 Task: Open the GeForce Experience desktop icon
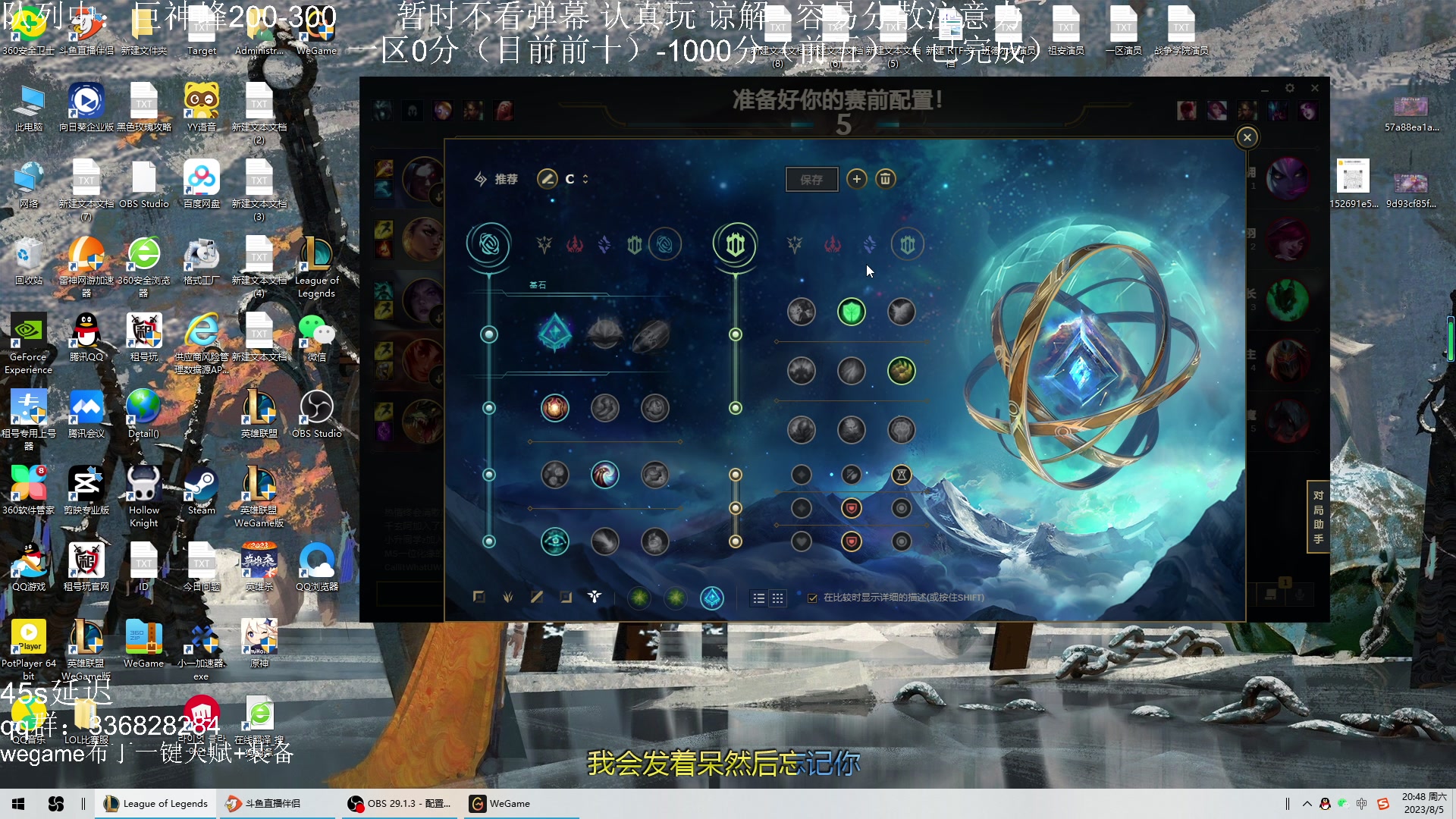(28, 344)
